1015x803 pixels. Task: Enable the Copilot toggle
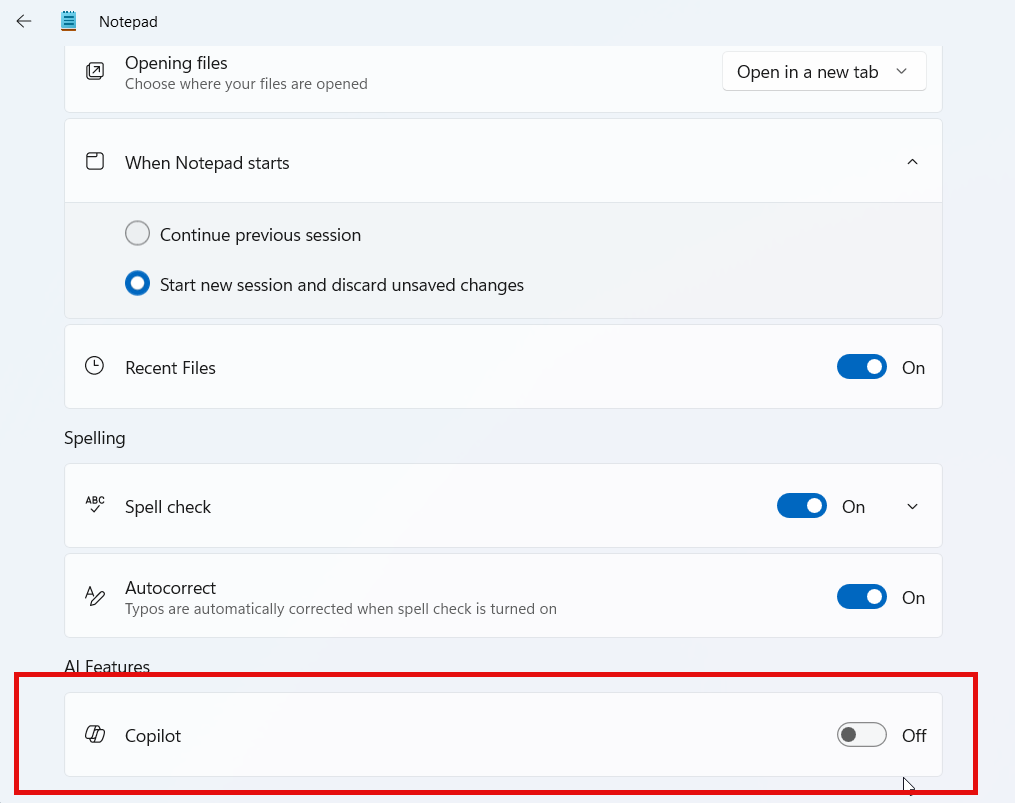(861, 734)
